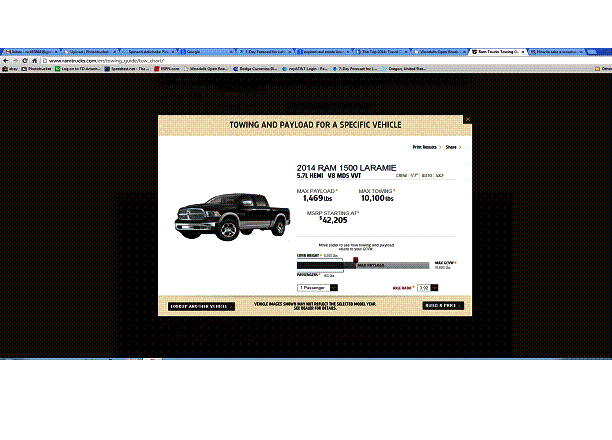Click the browser Back arrow

coord(5,61)
